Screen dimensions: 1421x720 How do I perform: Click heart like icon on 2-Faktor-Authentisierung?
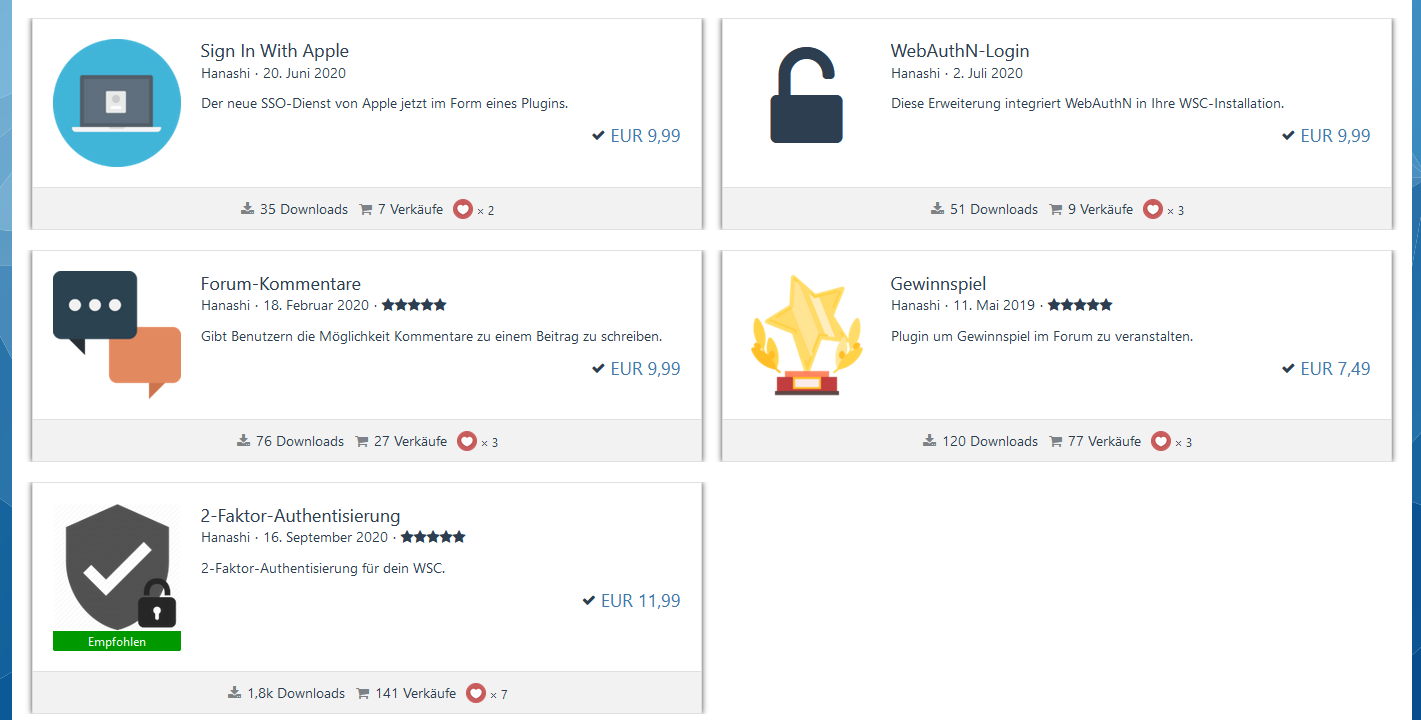[x=476, y=693]
